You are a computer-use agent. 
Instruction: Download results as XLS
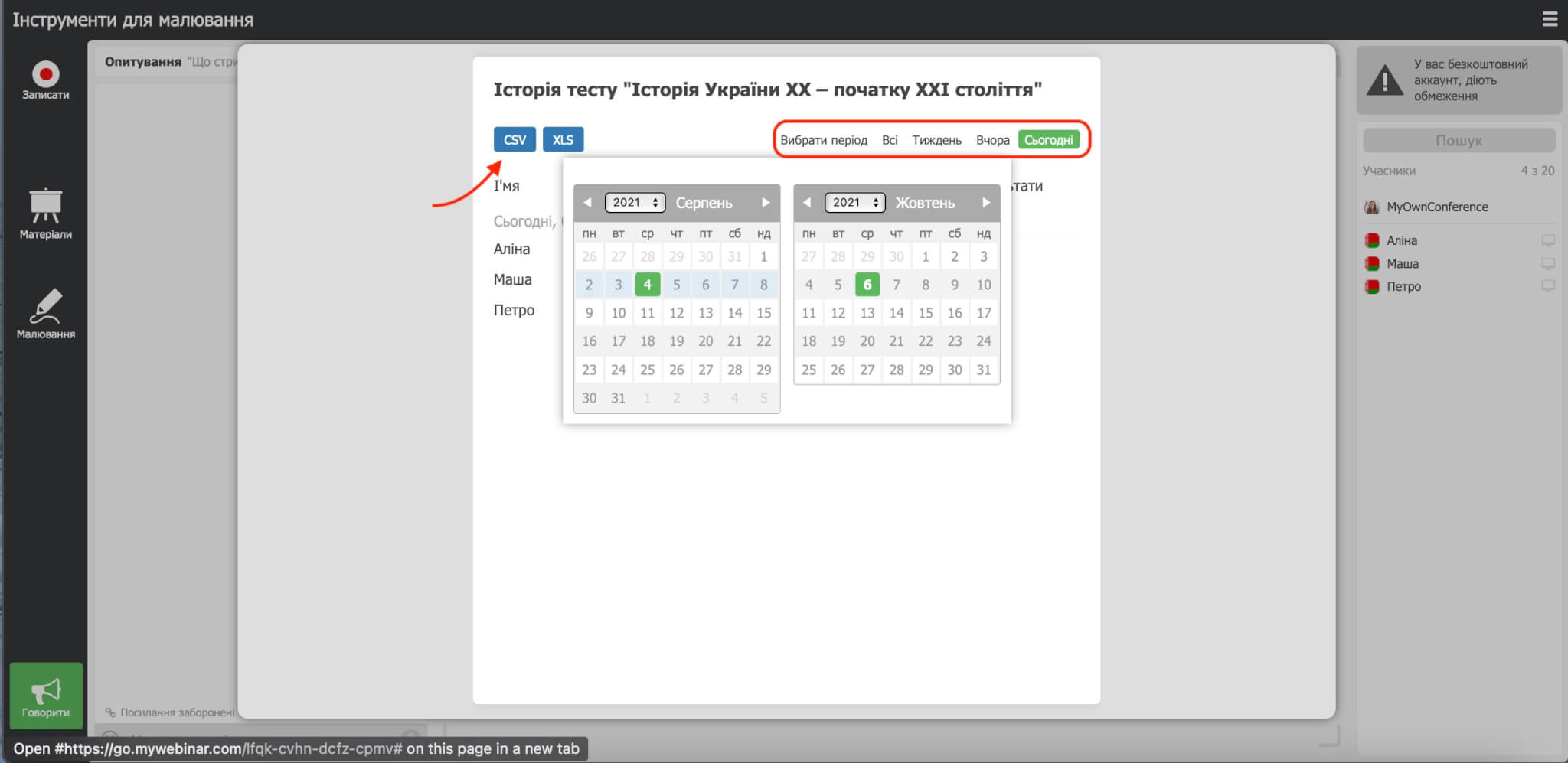[563, 139]
